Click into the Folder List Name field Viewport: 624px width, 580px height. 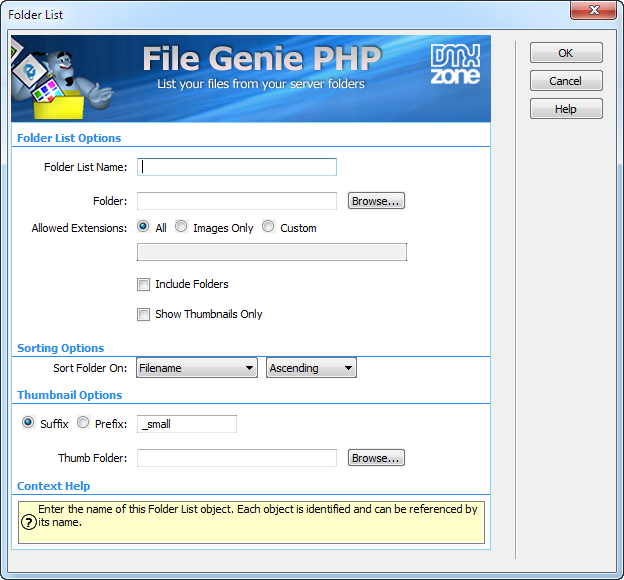point(237,167)
